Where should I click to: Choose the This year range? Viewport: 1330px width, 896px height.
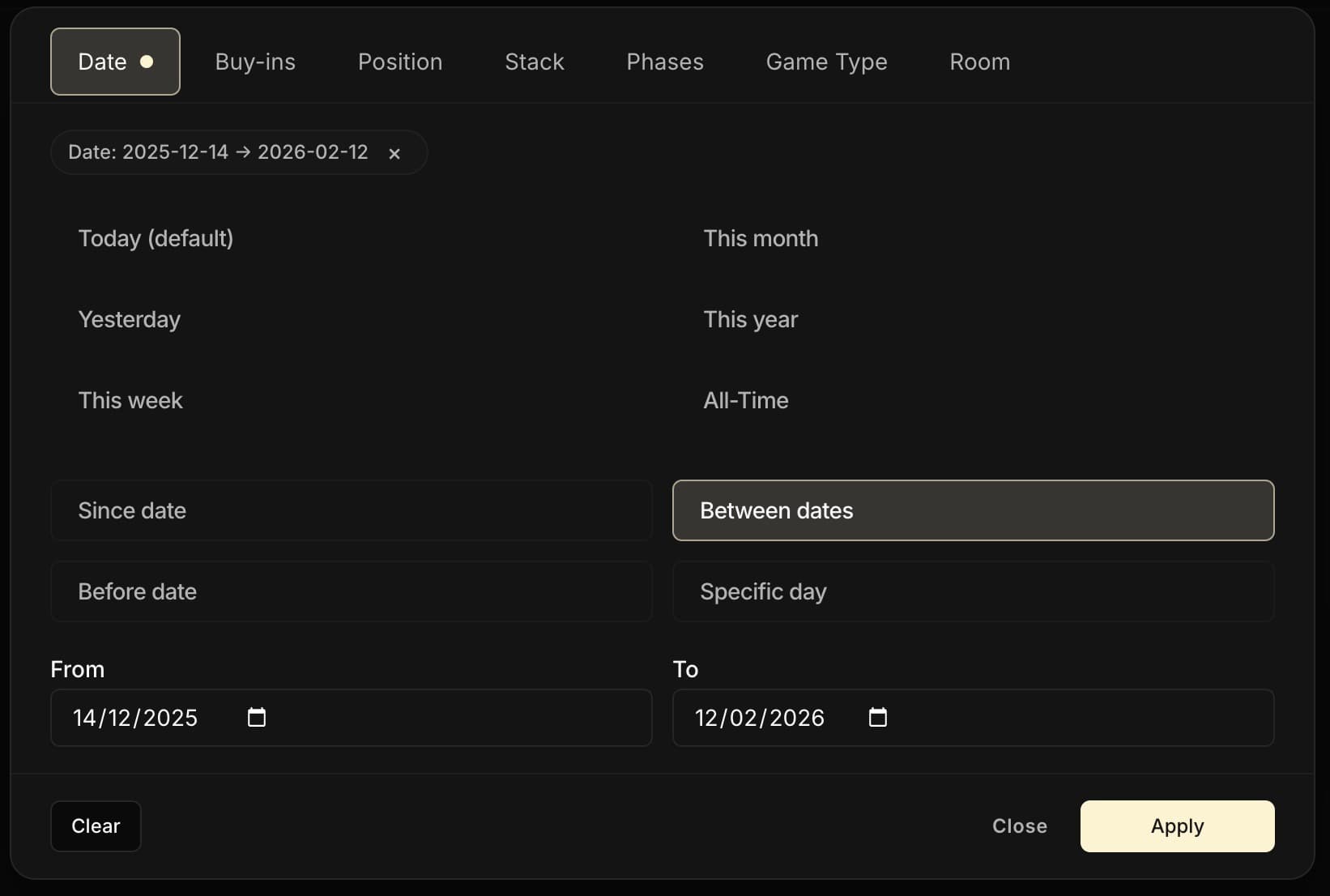coord(750,319)
